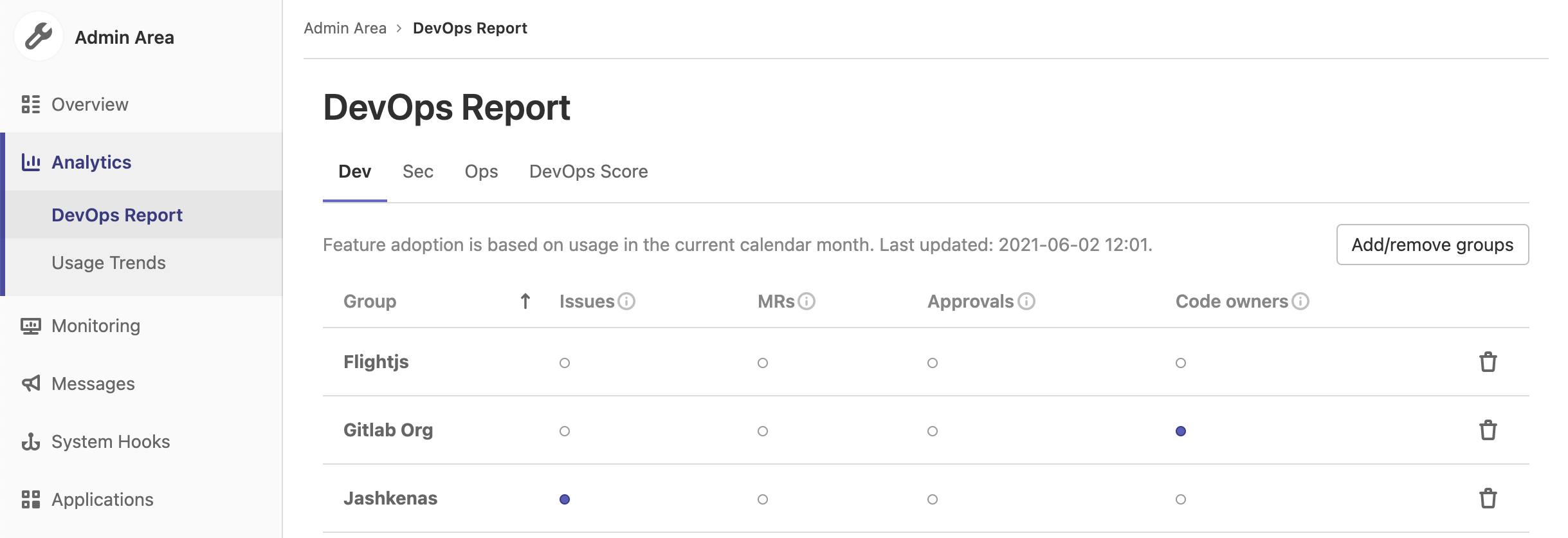Select the Overview icon in the sidebar
This screenshot has width=1568, height=538.
click(x=30, y=104)
